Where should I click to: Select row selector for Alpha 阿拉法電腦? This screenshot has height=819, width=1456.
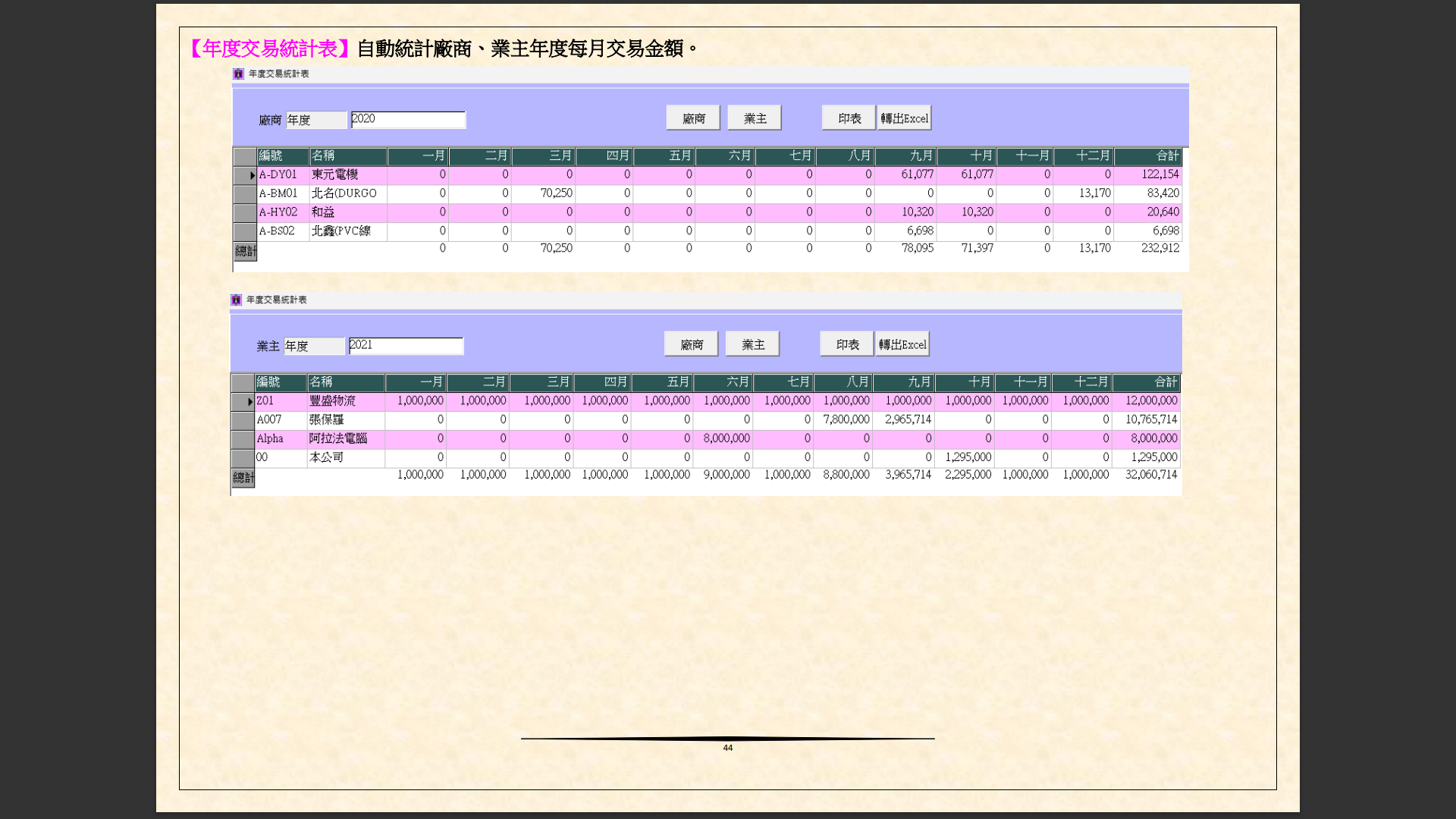[x=243, y=439]
